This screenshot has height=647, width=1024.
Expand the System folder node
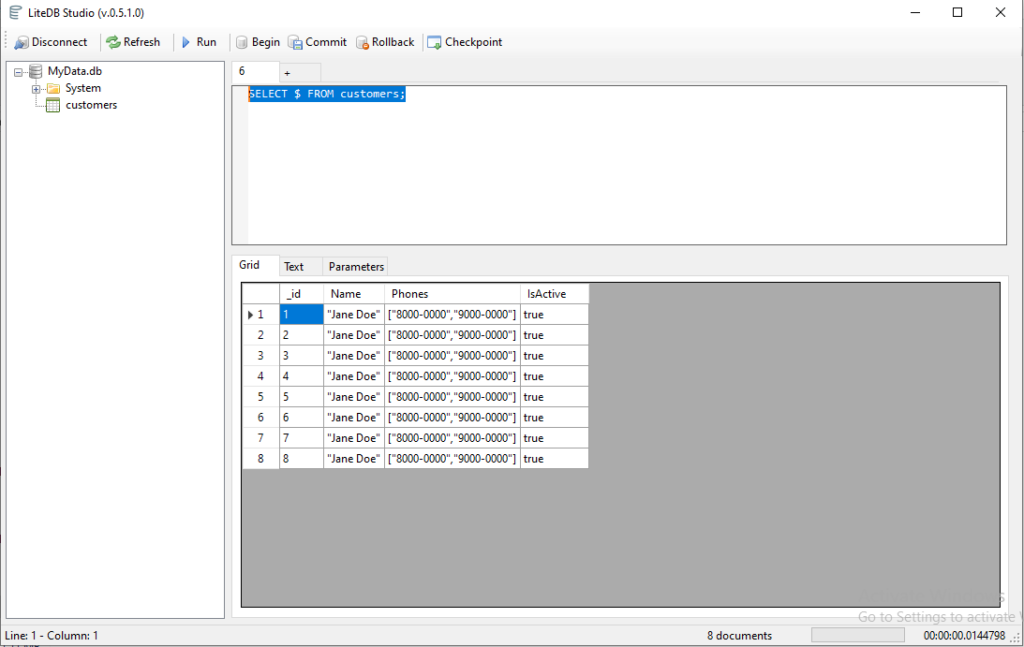tap(36, 89)
